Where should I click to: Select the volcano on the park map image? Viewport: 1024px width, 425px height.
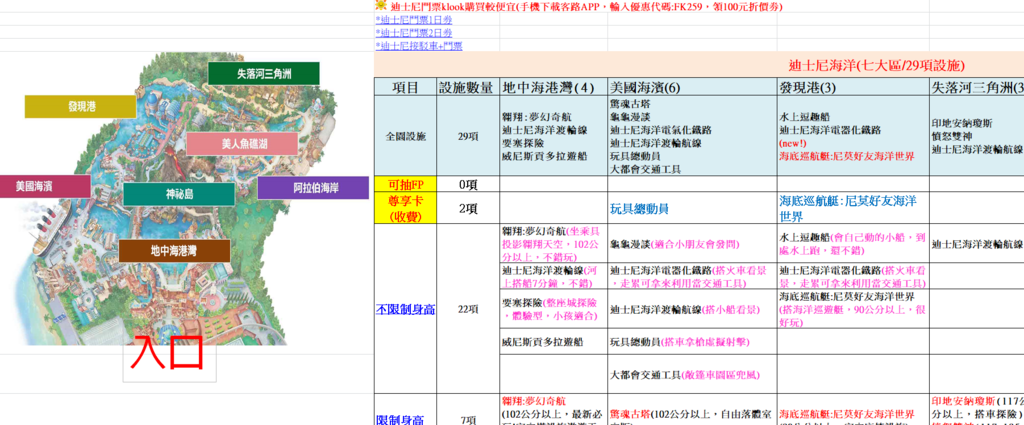[x=176, y=159]
